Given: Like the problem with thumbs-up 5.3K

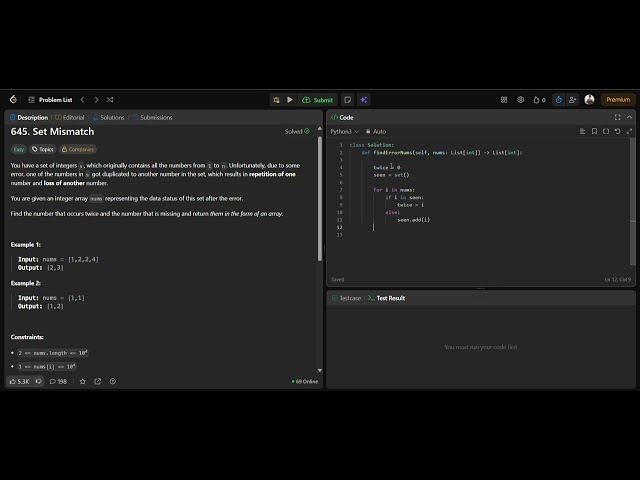Looking at the screenshot, I should click(x=19, y=382).
